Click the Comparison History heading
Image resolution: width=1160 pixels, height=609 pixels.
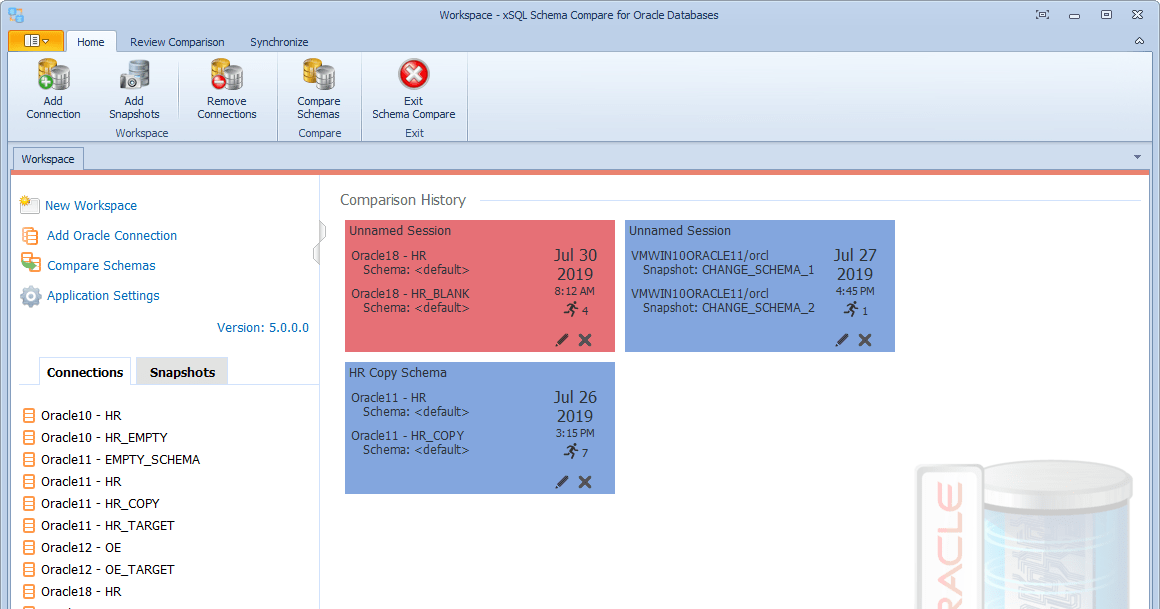point(402,200)
